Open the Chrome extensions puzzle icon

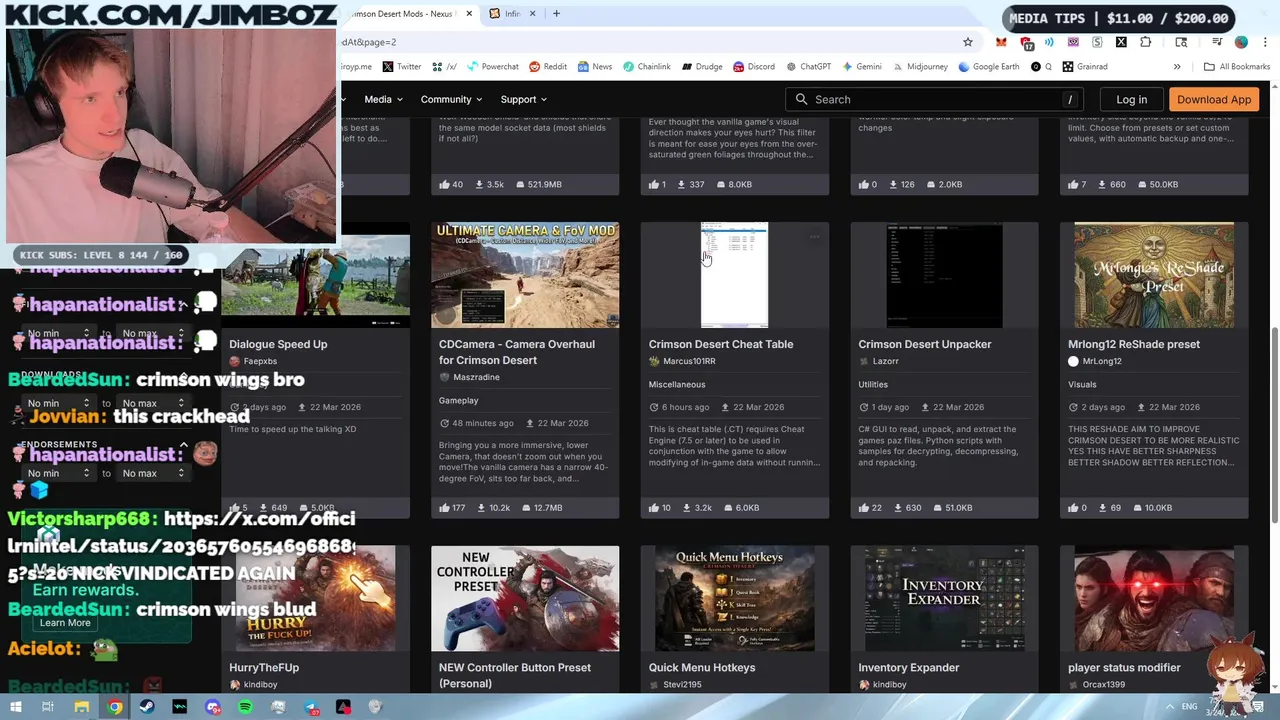point(1145,42)
